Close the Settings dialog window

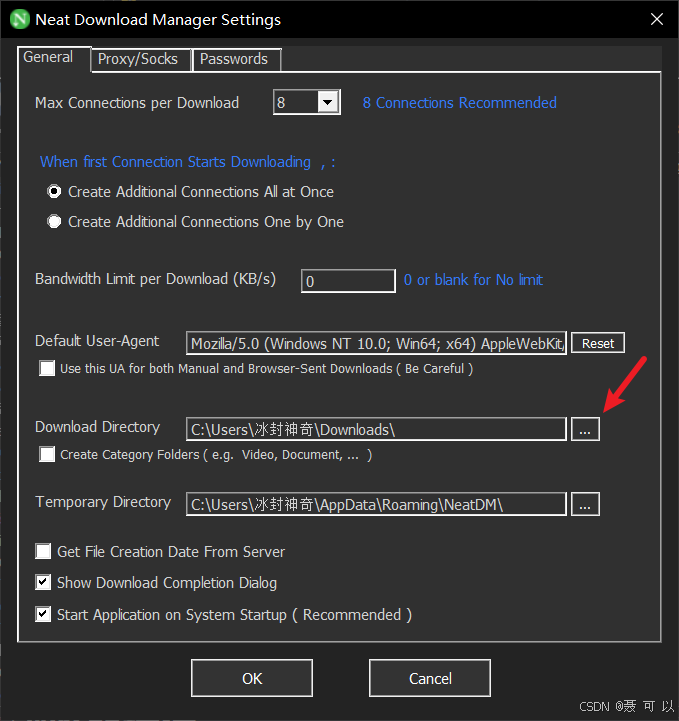[x=656, y=19]
